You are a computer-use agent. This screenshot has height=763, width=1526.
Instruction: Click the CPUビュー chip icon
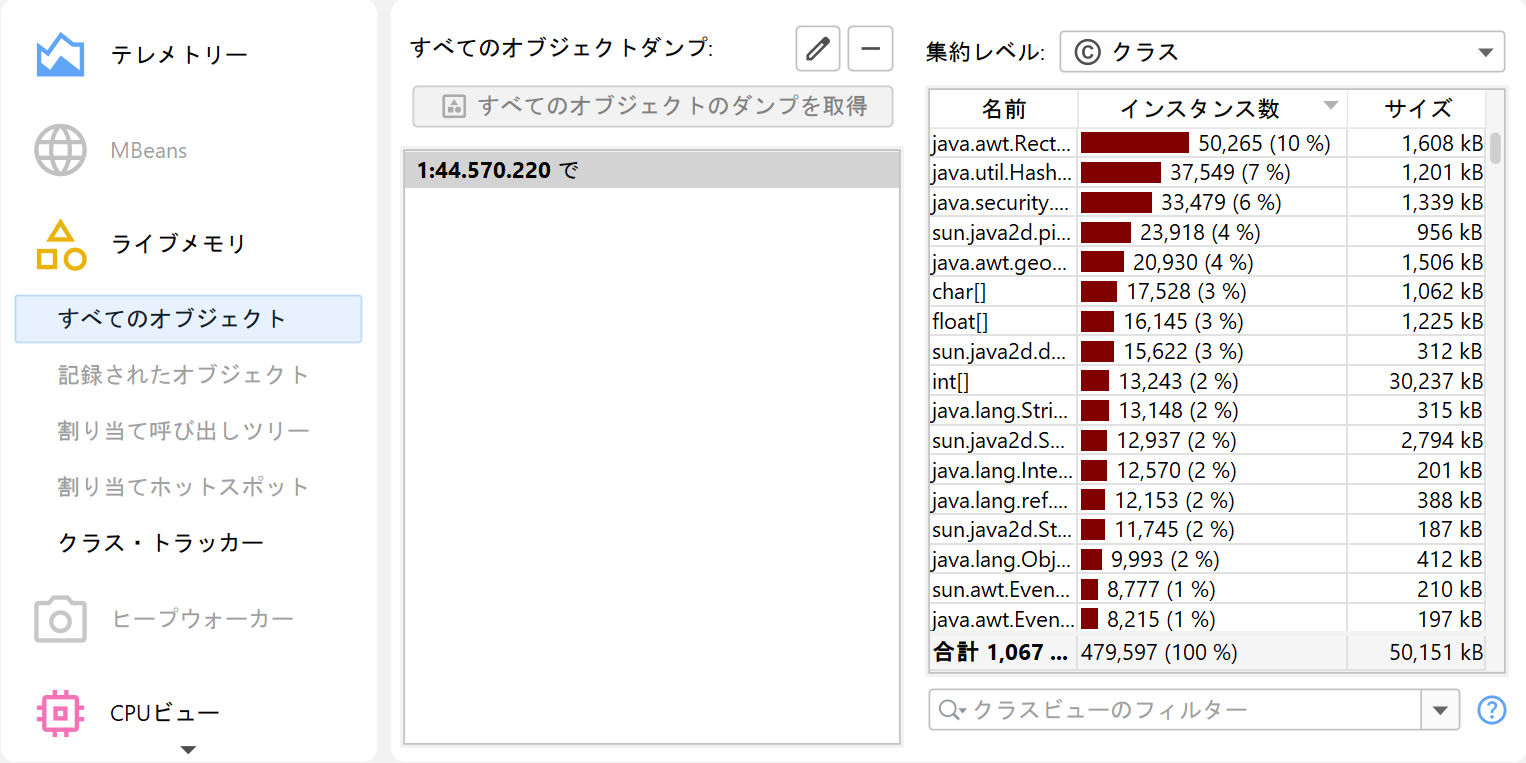[60, 713]
